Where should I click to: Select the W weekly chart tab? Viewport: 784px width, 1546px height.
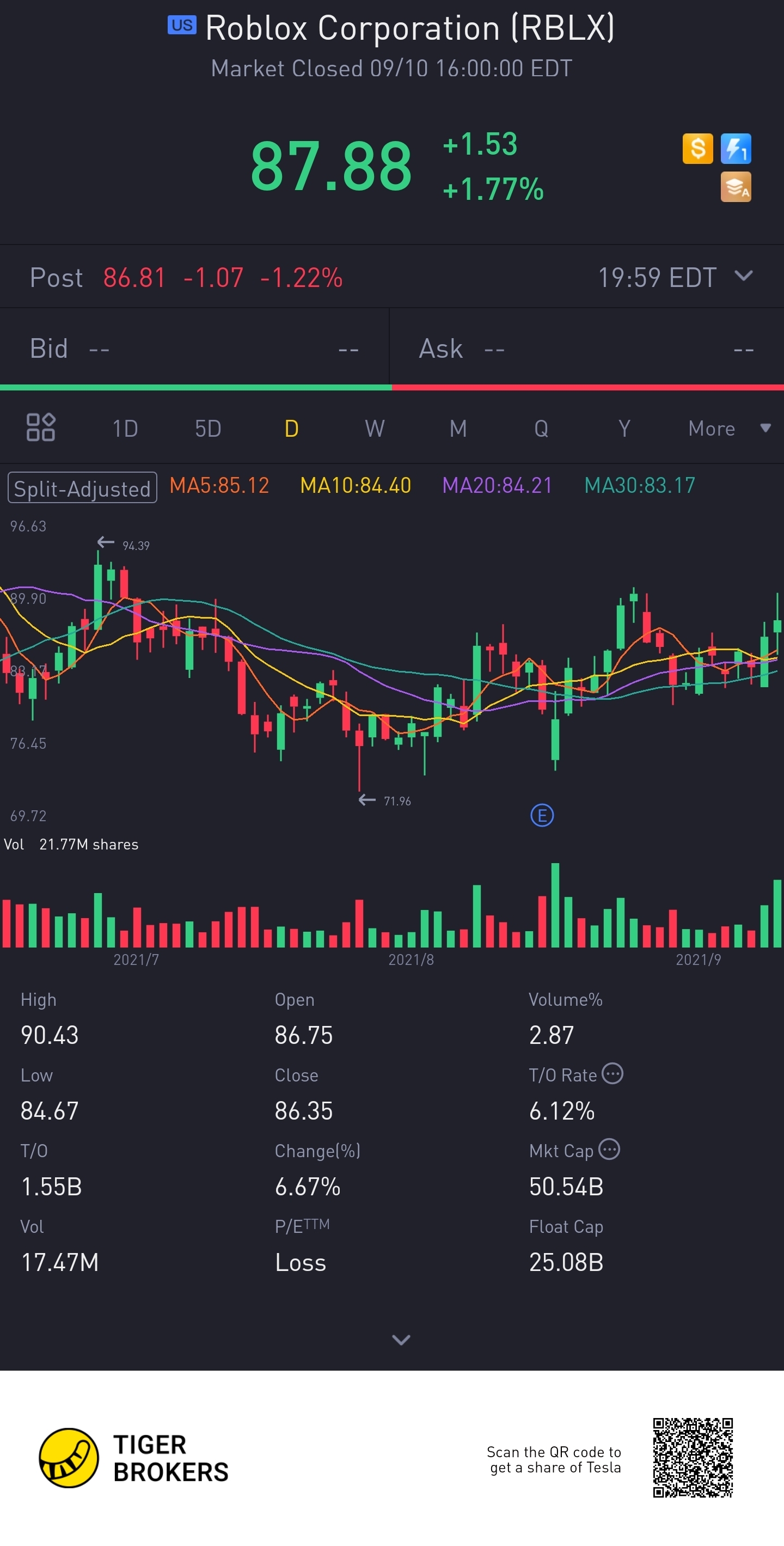point(375,429)
